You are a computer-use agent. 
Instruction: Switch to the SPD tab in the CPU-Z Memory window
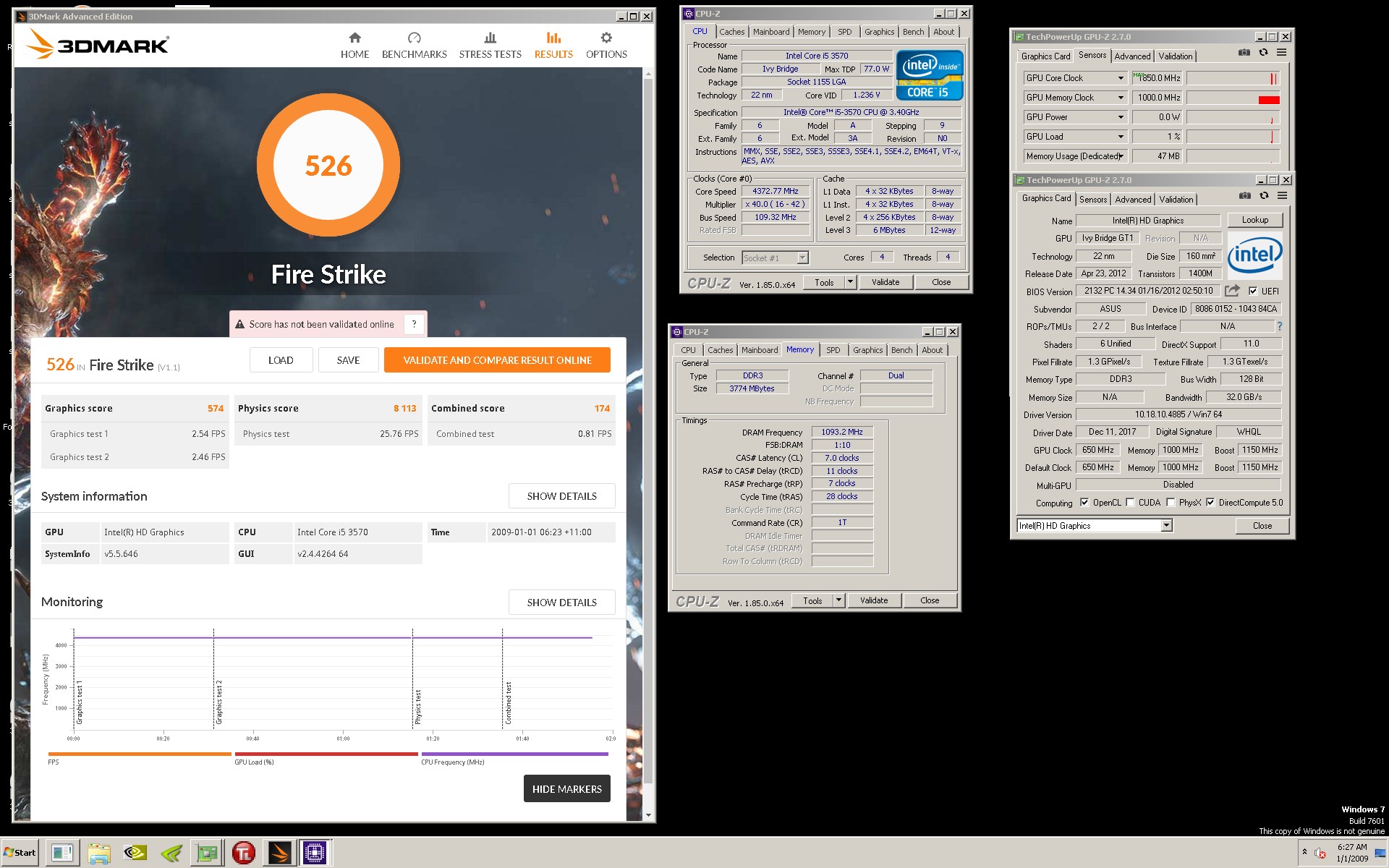coord(833,350)
